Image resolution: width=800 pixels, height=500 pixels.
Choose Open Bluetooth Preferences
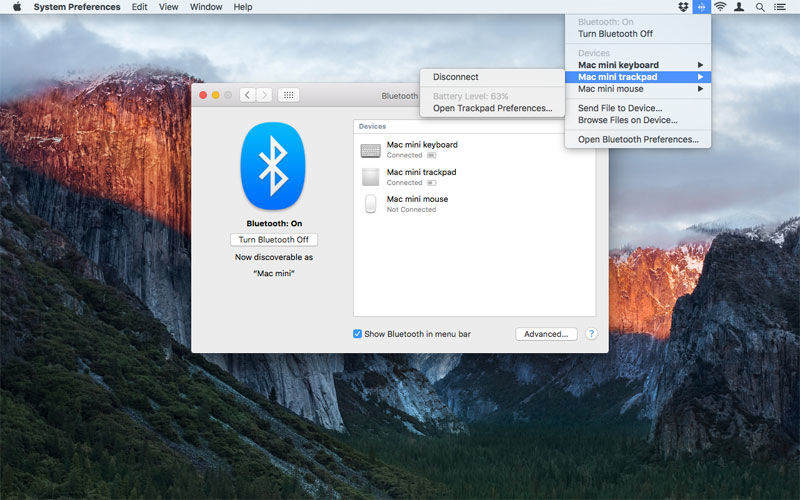pyautogui.click(x=638, y=139)
